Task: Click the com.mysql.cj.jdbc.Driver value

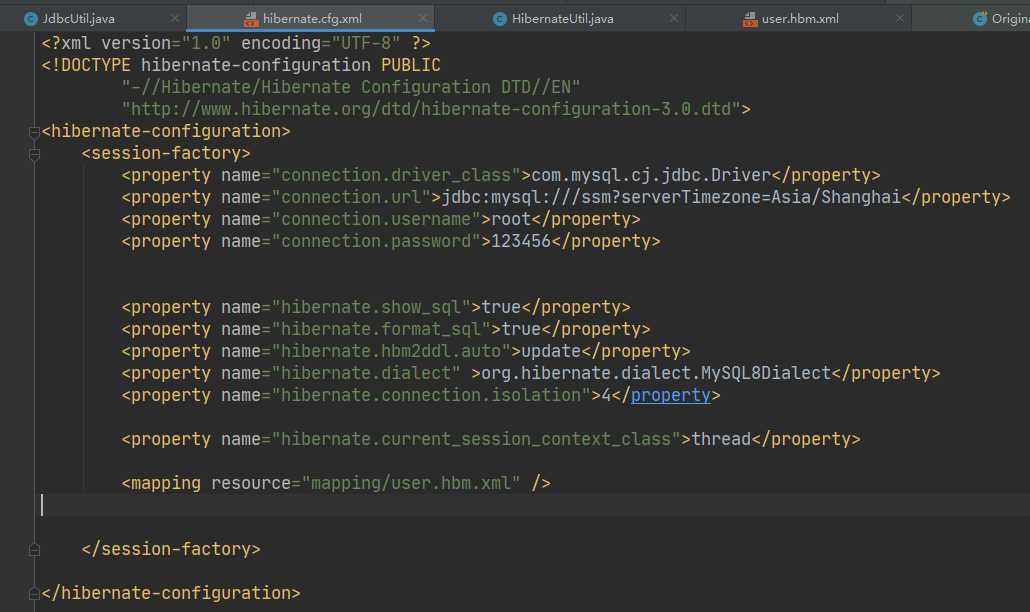Action: click(x=650, y=175)
